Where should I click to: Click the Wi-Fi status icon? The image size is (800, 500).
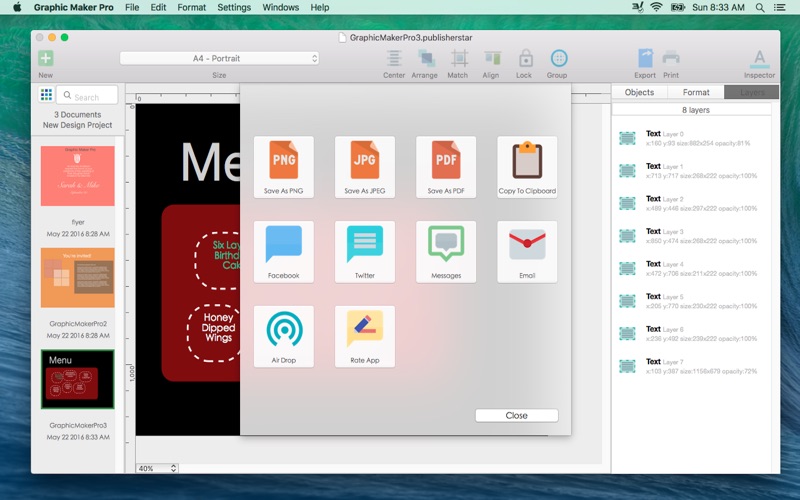pyautogui.click(x=656, y=7)
